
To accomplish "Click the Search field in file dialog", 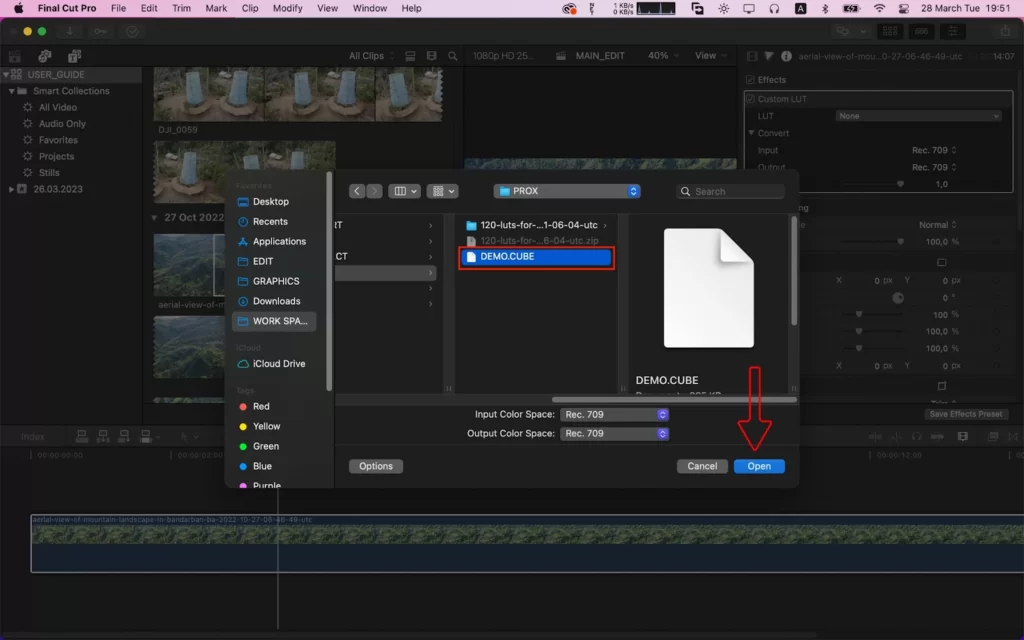I will pos(730,191).
